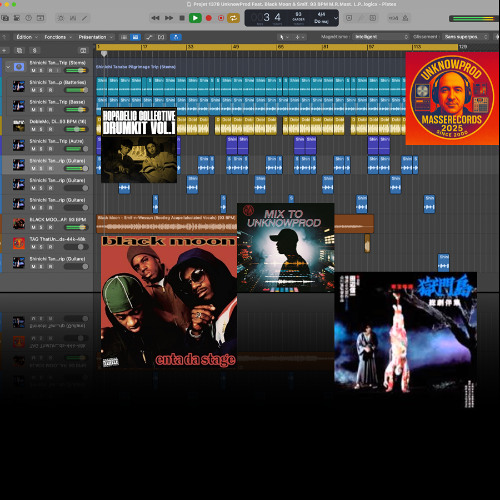Viewport: 500px width, 500px height.
Task: Click the Rewind transport button
Action: pos(155,18)
